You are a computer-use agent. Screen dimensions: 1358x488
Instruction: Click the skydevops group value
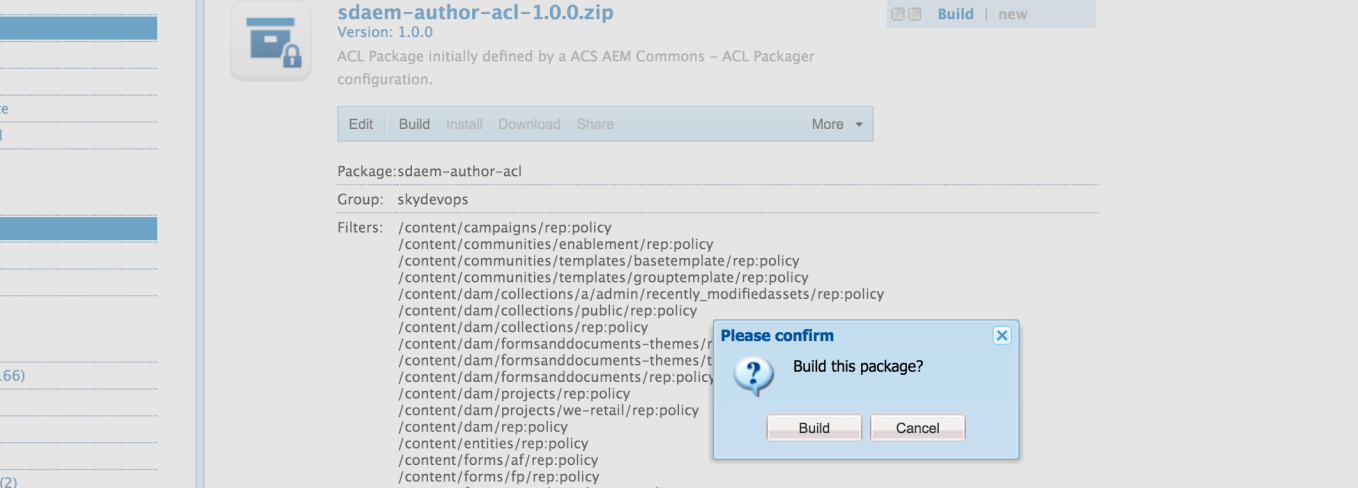[432, 199]
